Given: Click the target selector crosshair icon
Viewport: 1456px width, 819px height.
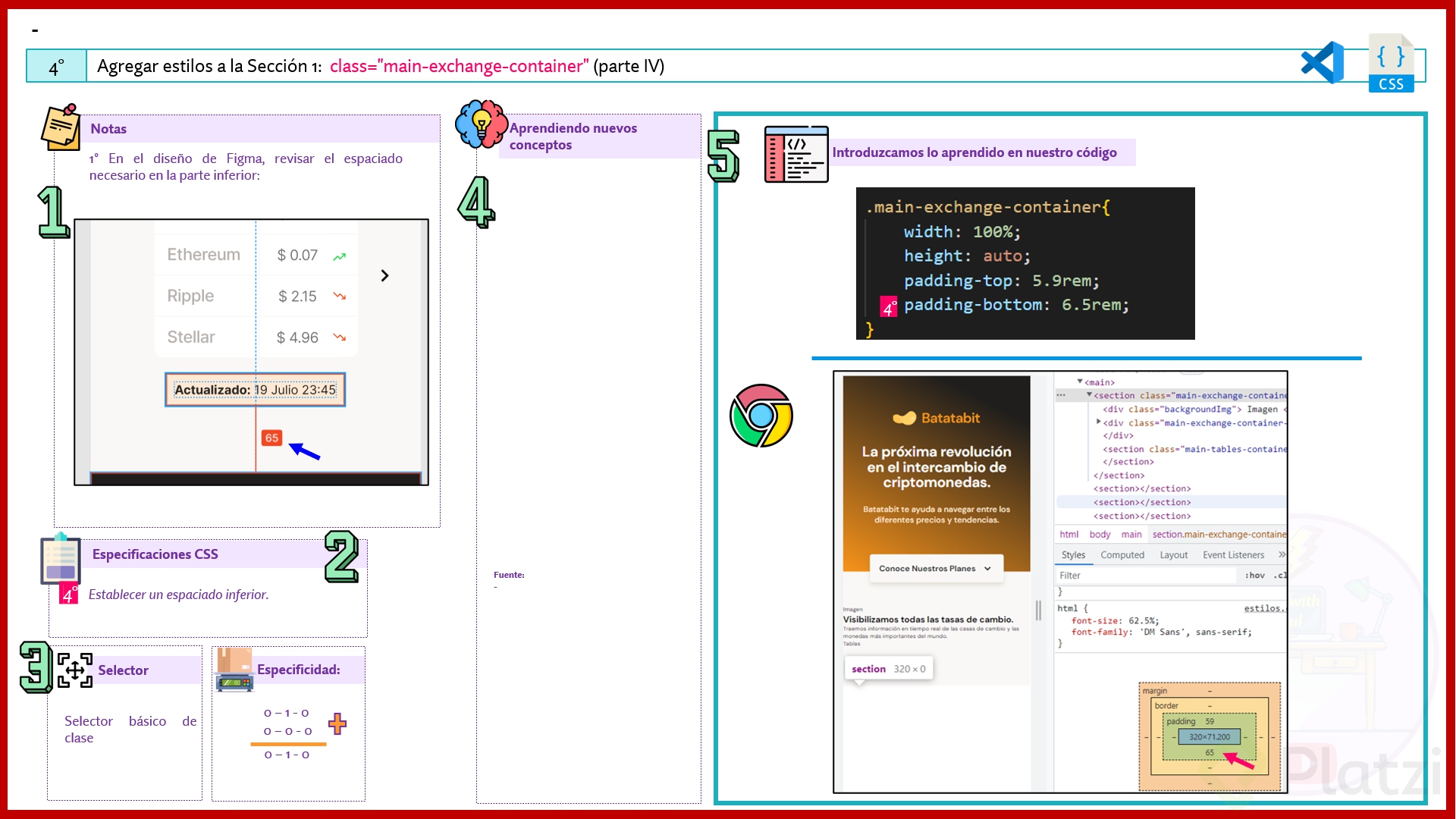Looking at the screenshot, I should pyautogui.click(x=75, y=670).
